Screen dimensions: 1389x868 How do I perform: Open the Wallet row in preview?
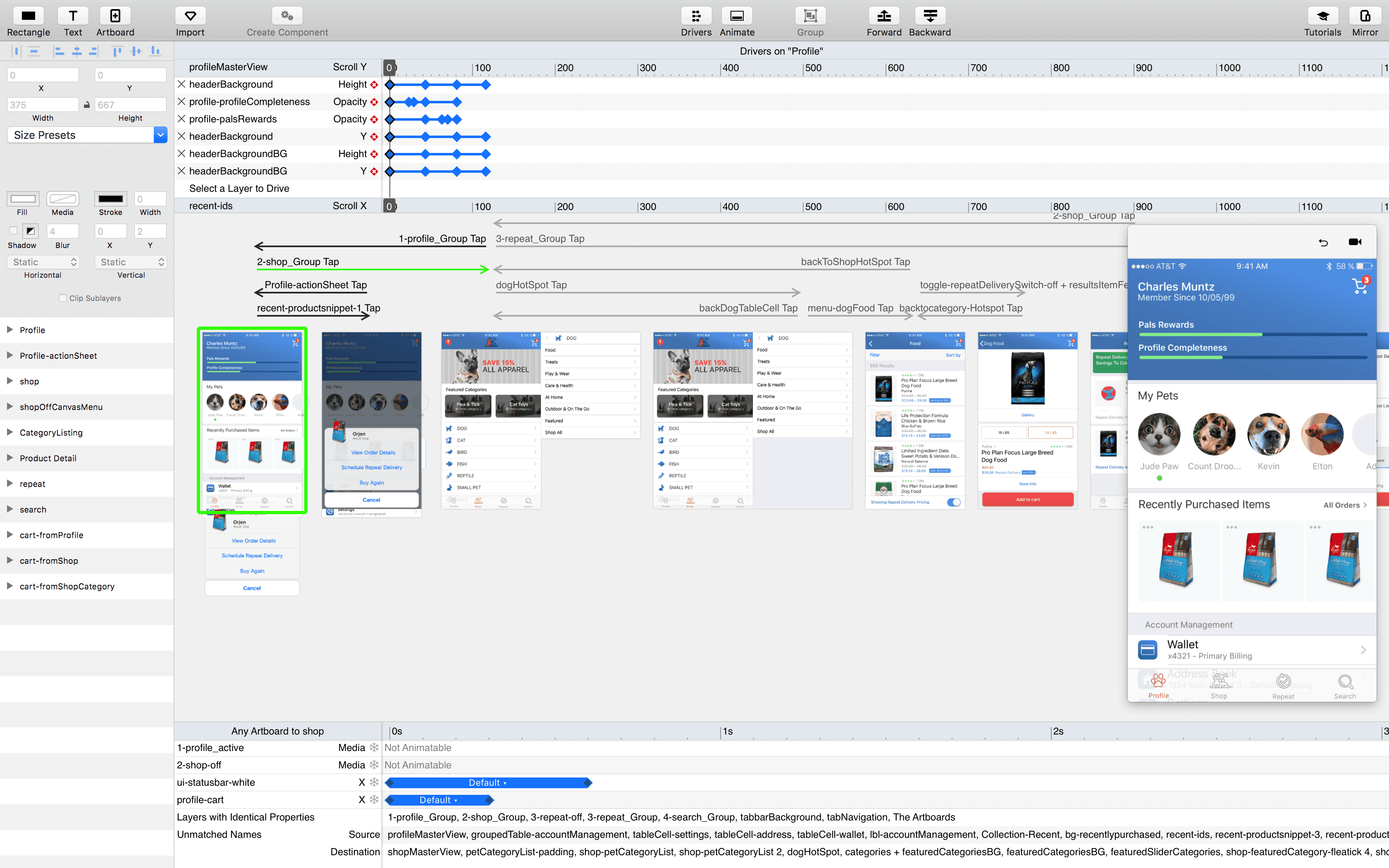1252,650
